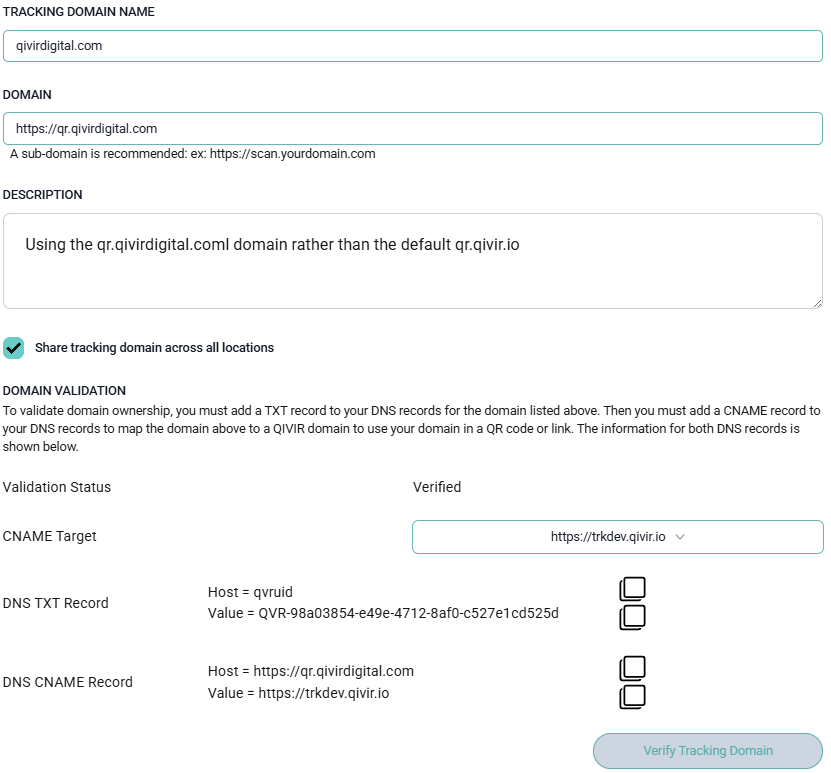Grab the Description box resize handle
Screen dimensions: 831x773
(x=817, y=302)
